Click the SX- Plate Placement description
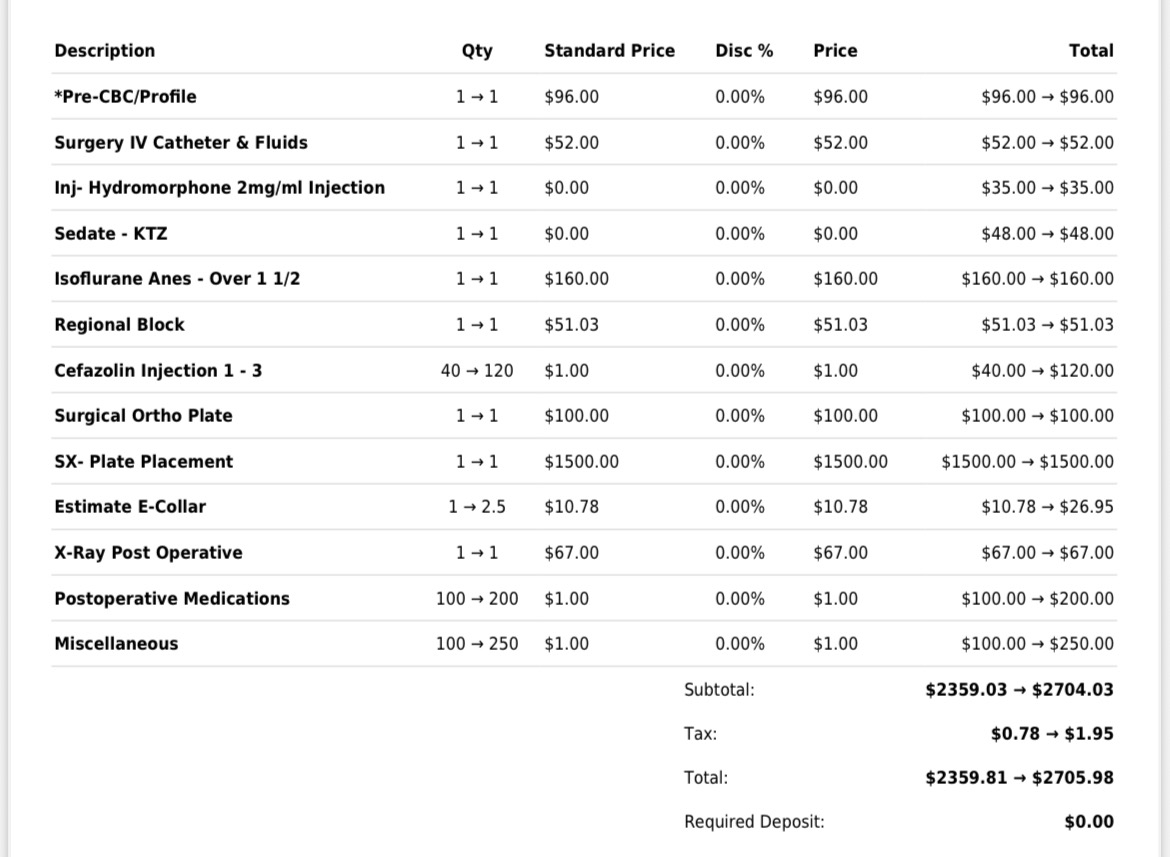1170x857 pixels. [x=143, y=462]
